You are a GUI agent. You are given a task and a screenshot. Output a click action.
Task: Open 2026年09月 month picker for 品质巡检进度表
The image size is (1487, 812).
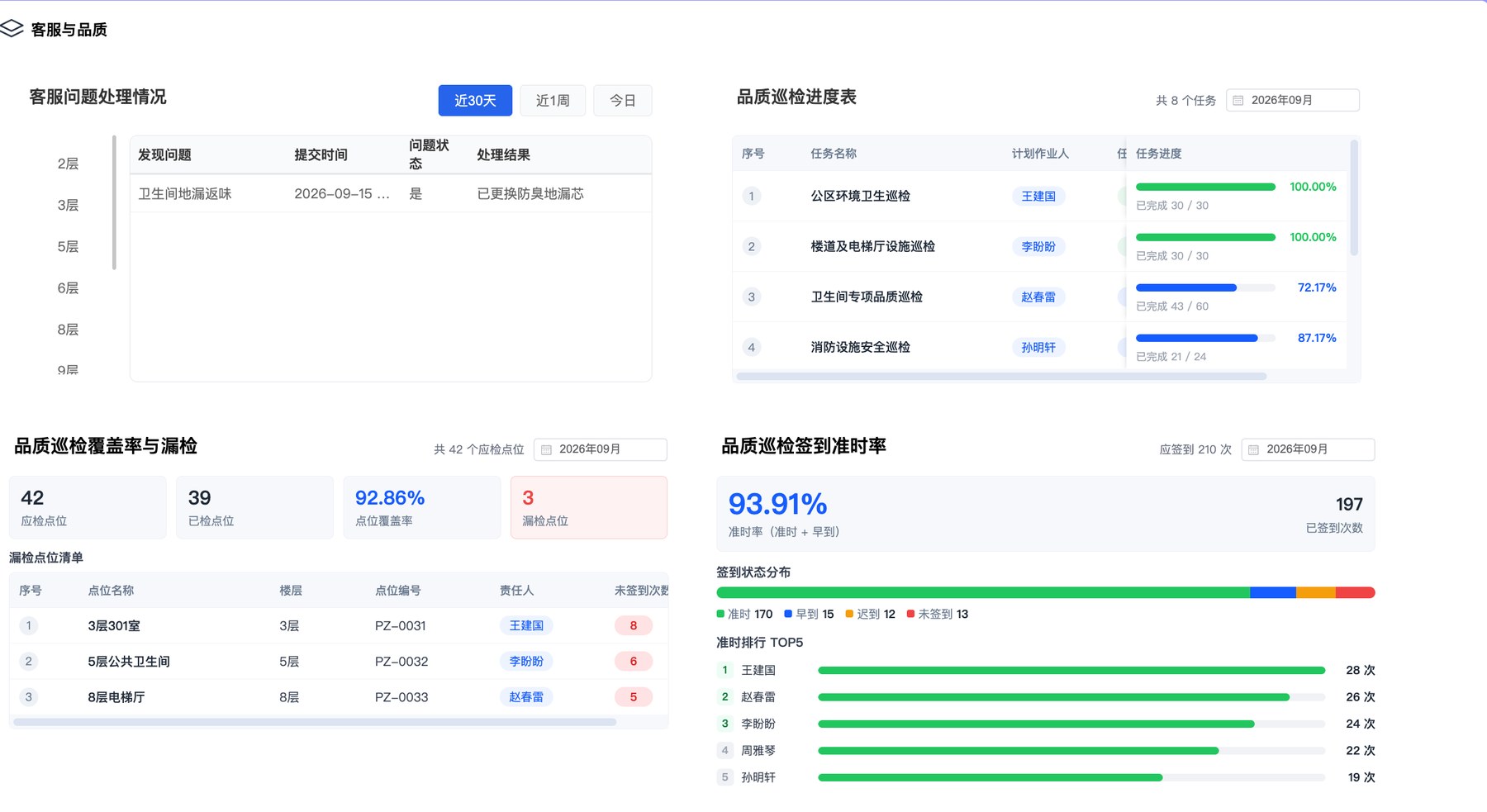pos(1293,100)
